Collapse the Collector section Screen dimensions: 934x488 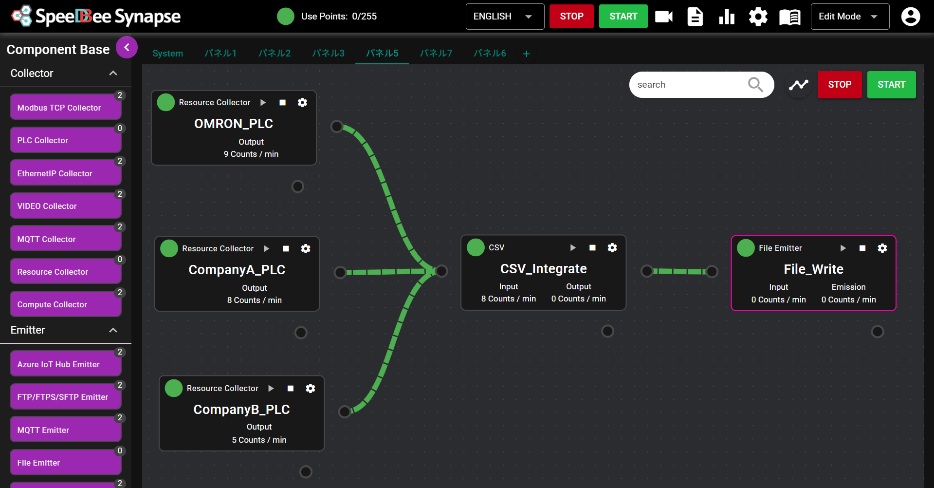(x=113, y=73)
